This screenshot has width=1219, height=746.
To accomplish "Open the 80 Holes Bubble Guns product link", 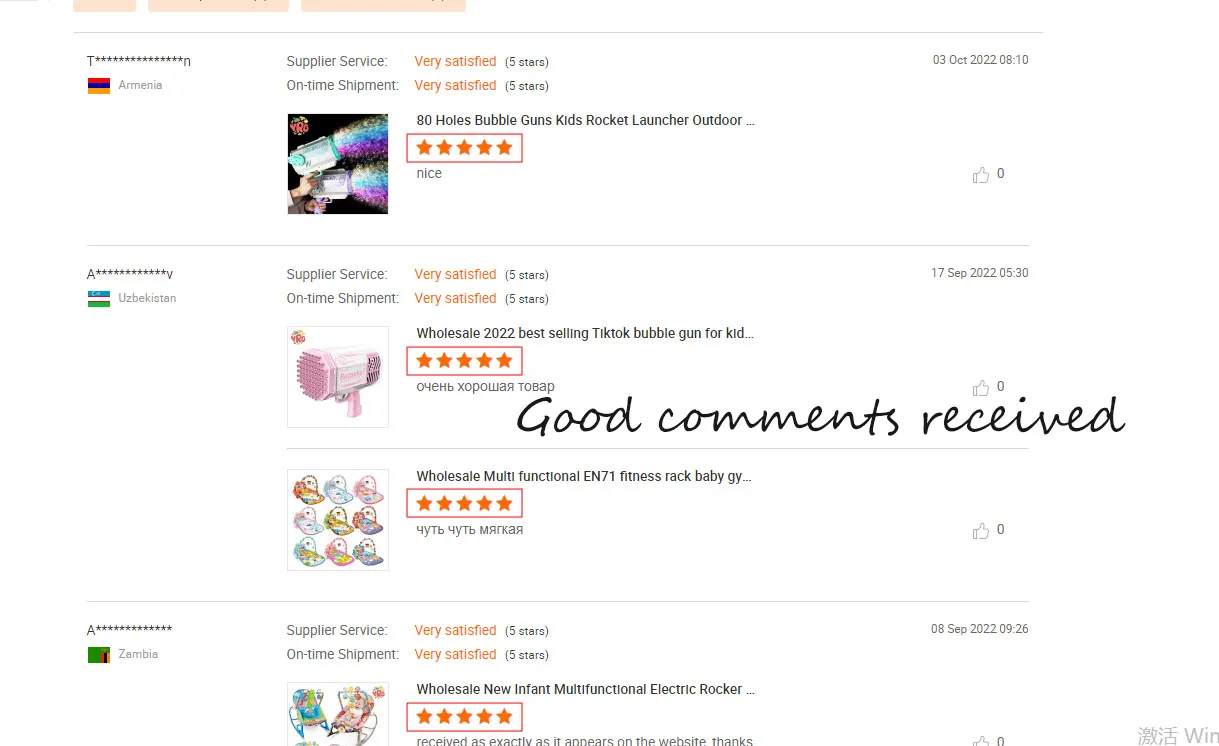I will [585, 120].
